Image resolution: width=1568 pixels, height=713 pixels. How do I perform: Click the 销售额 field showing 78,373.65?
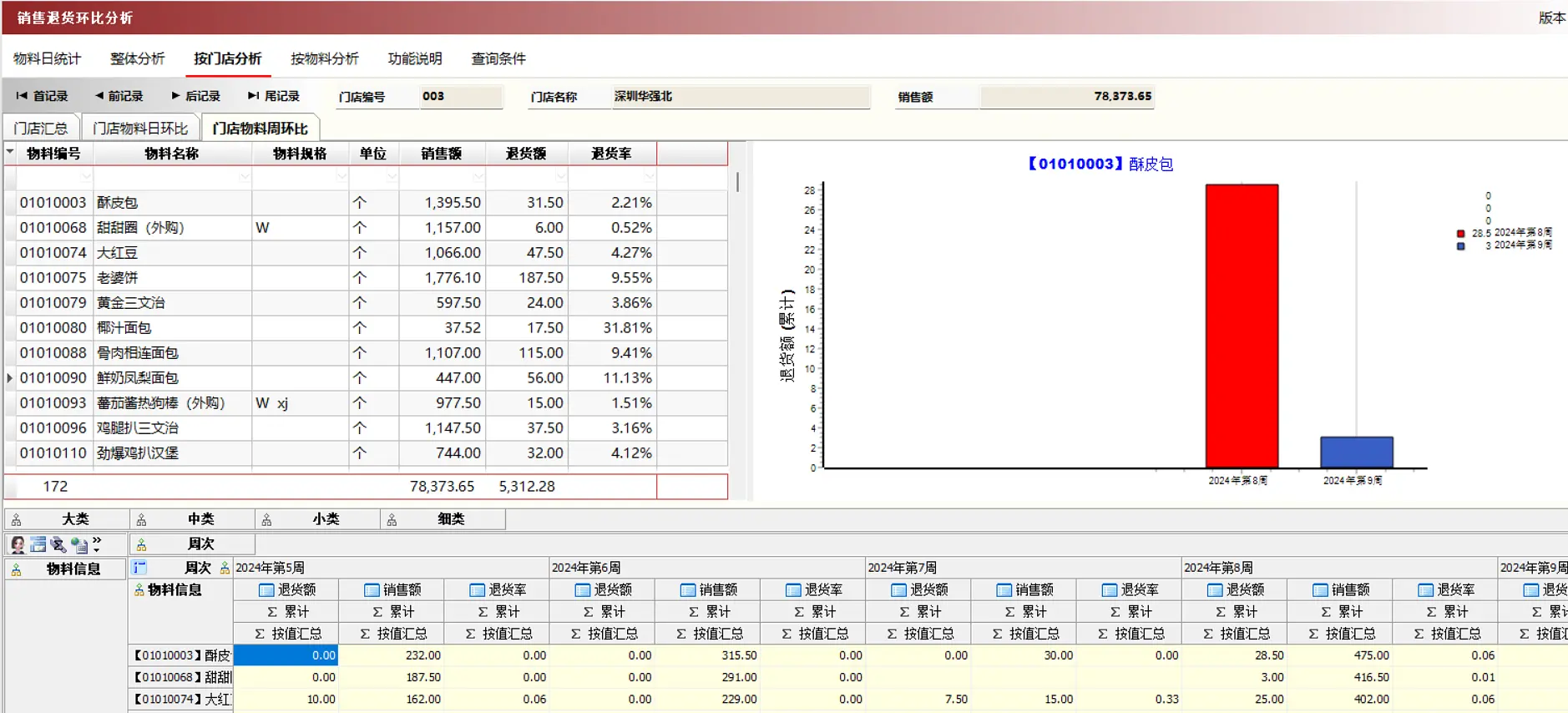(x=1068, y=97)
